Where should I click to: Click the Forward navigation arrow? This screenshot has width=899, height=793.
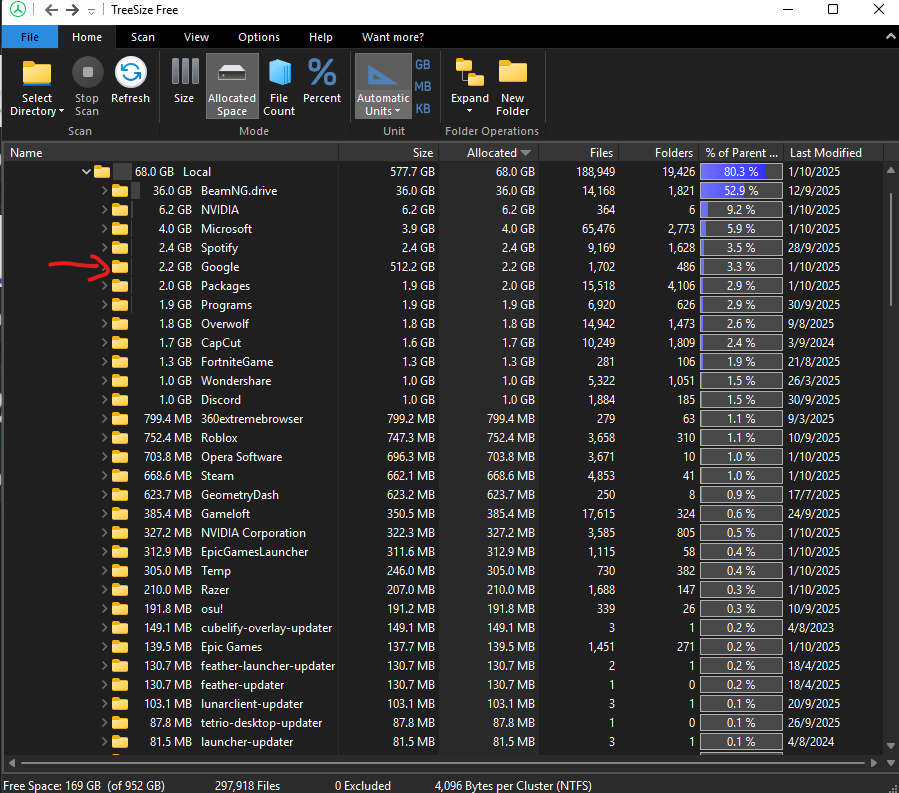tap(72, 10)
